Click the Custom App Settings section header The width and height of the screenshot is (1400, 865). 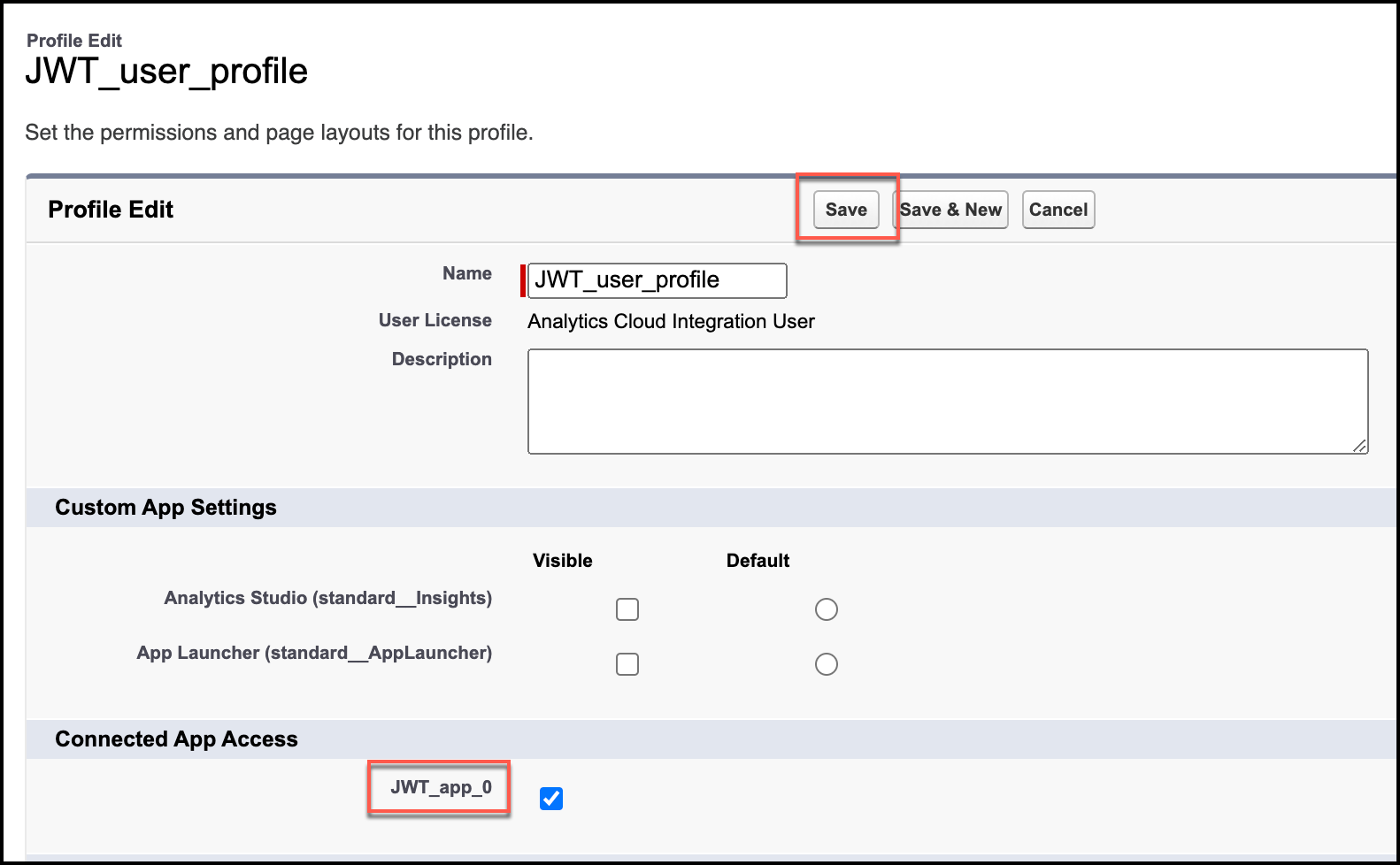coord(165,508)
